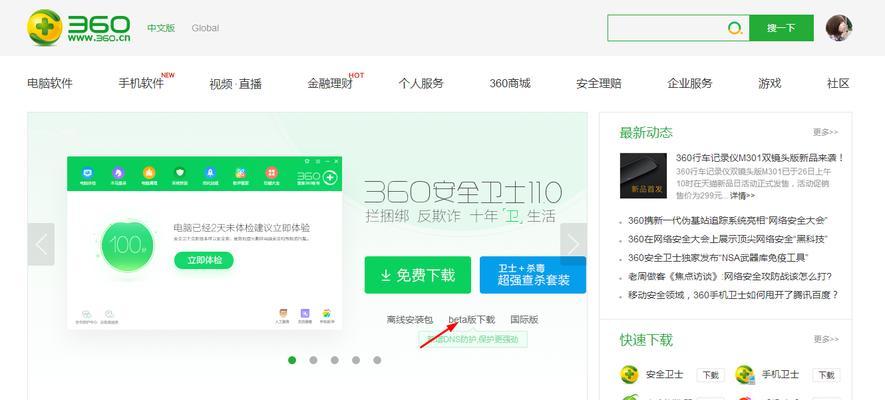Image resolution: width=885 pixels, height=400 pixels.
Task: Go to next banner slide arrow
Action: [573, 244]
